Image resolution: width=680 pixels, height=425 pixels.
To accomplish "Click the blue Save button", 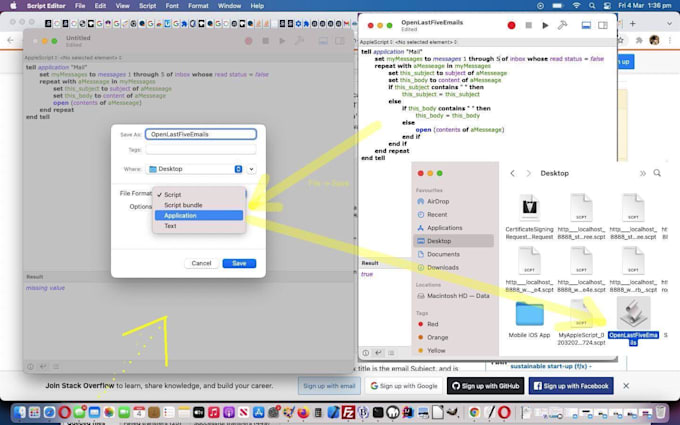I will click(x=239, y=263).
